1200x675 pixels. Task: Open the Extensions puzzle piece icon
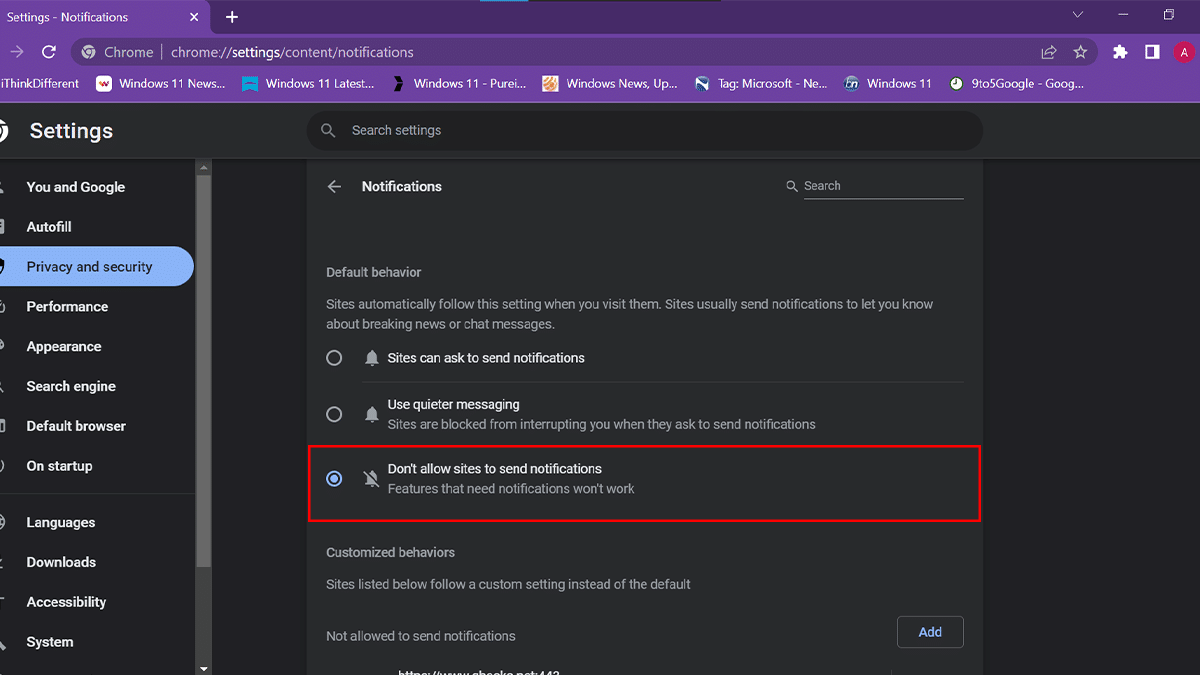coord(1120,52)
